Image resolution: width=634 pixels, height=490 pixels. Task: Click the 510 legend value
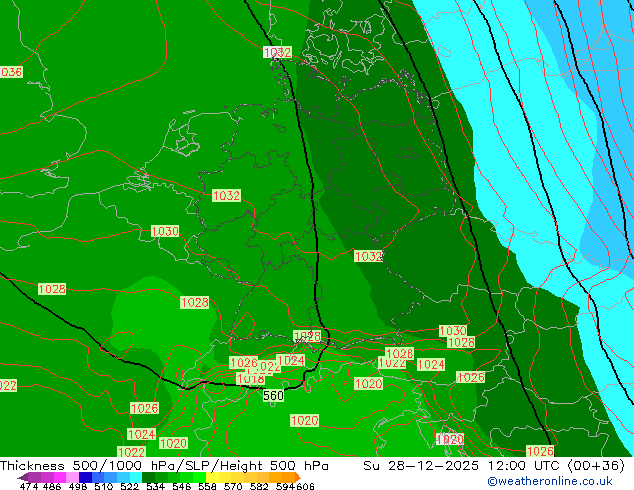pos(104,486)
